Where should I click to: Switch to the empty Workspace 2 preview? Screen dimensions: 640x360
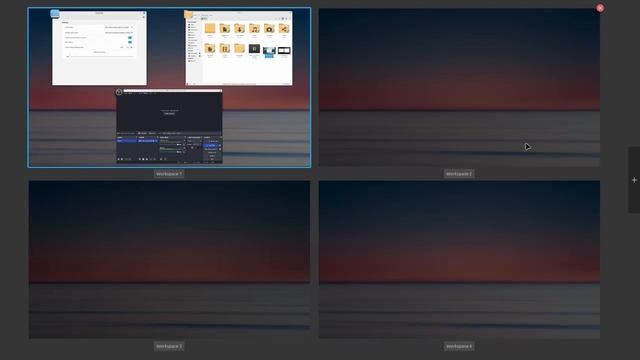point(459,87)
